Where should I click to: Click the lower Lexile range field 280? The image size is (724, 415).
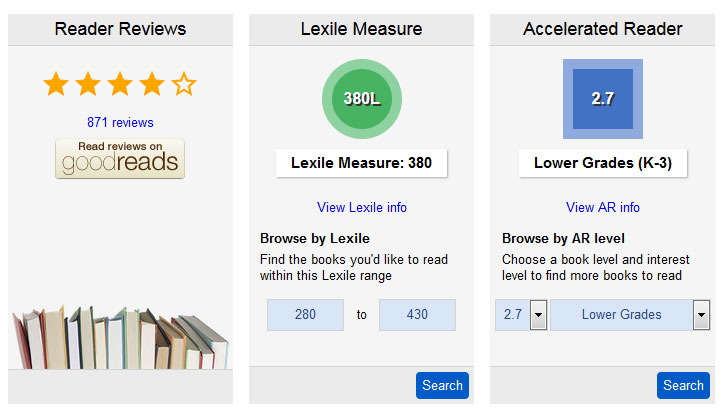305,315
